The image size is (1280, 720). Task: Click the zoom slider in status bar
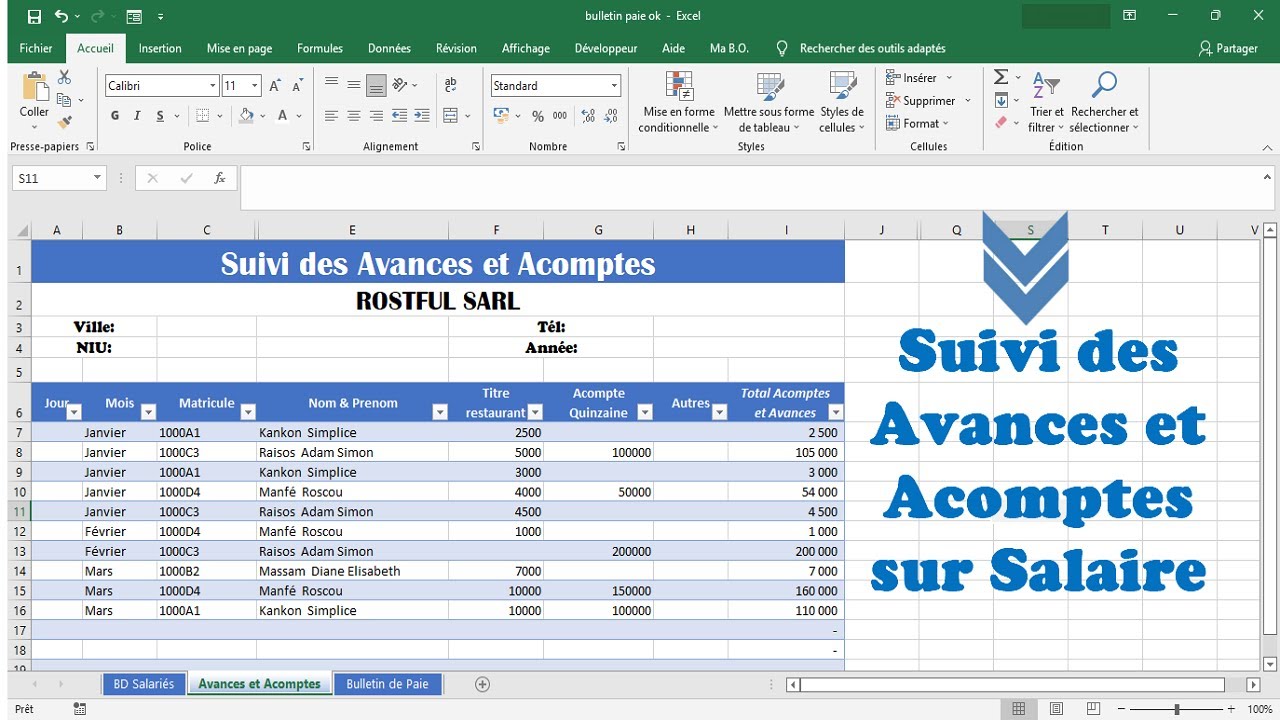tap(1176, 709)
